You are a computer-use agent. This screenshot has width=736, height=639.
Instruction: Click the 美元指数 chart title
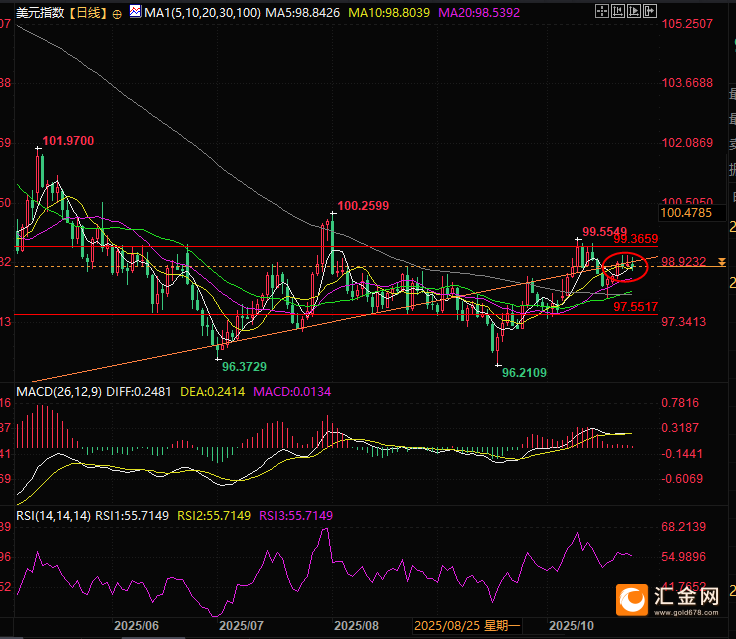(x=40, y=13)
